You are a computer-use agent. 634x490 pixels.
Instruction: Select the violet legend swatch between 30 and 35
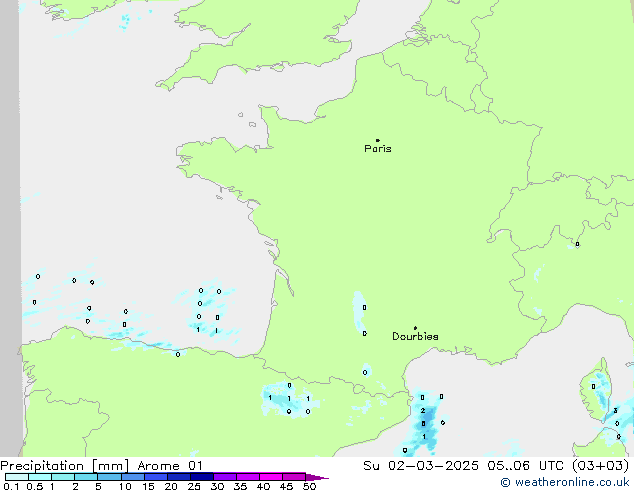click(225, 477)
